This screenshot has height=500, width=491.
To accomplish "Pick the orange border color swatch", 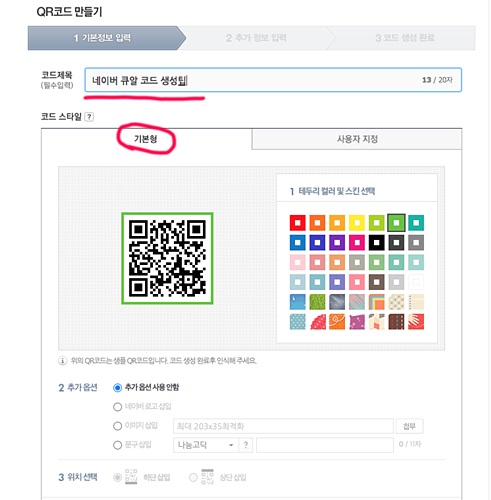I will [x=317, y=223].
